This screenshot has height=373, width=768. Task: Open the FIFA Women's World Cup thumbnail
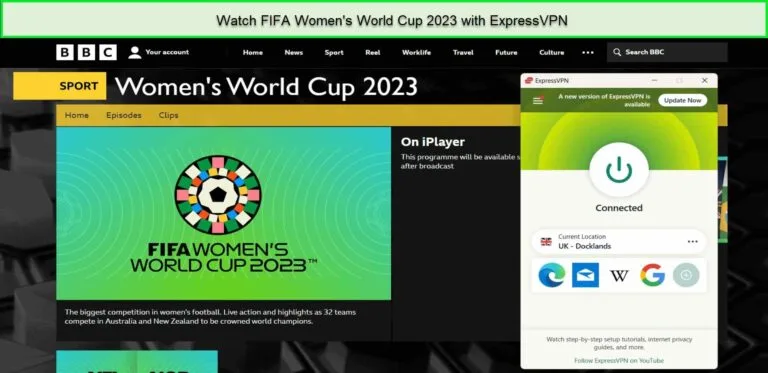223,213
